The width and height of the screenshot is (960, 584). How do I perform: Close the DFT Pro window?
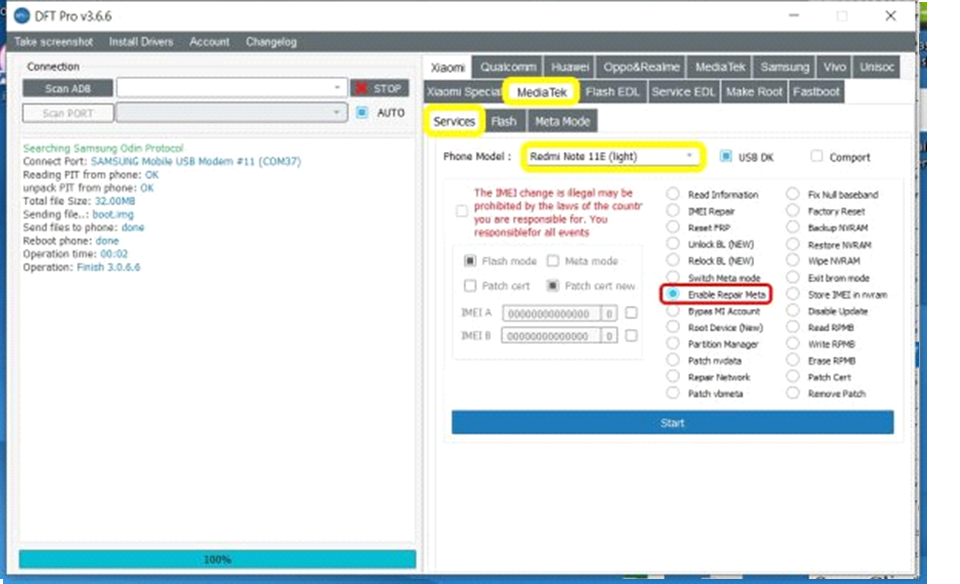890,16
